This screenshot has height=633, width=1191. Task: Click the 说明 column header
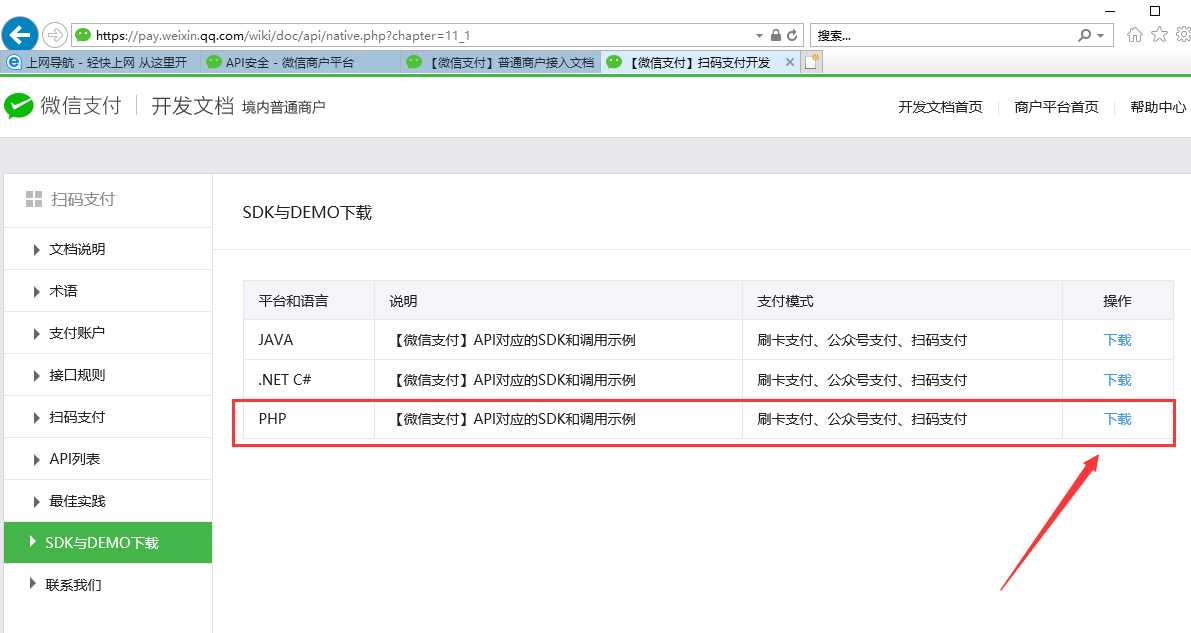558,301
